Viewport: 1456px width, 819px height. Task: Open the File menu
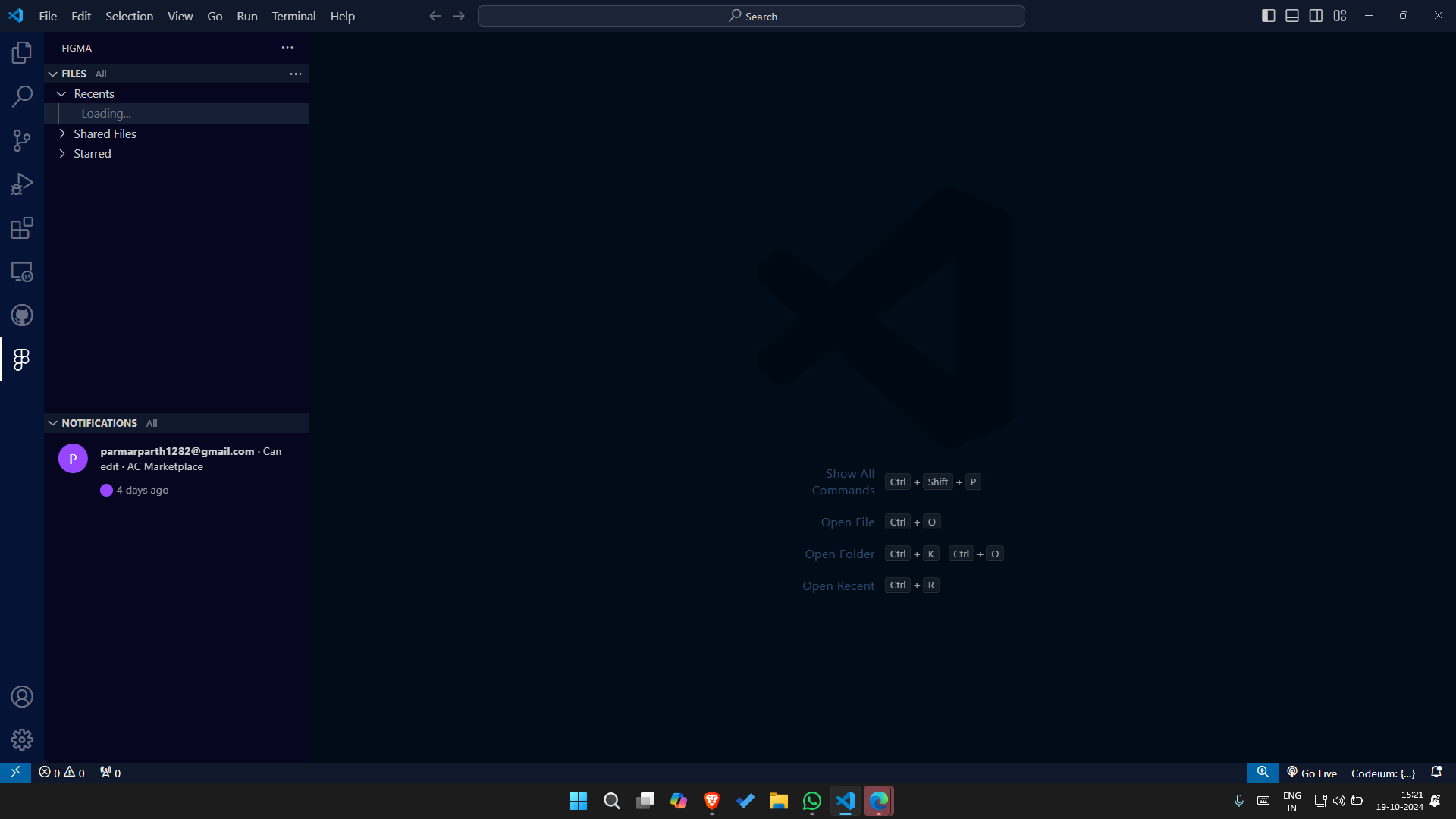48,16
